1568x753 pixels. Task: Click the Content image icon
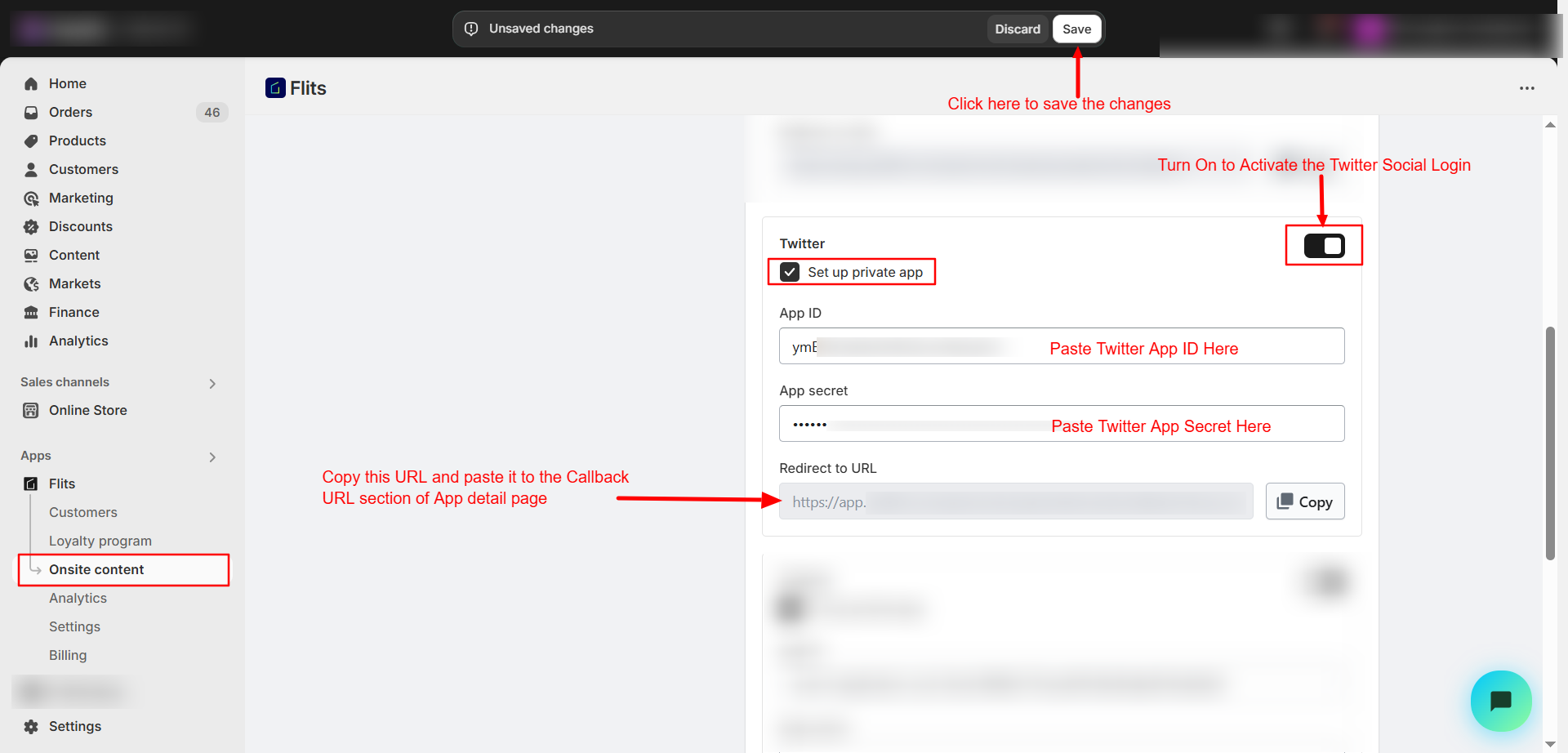[x=31, y=256]
